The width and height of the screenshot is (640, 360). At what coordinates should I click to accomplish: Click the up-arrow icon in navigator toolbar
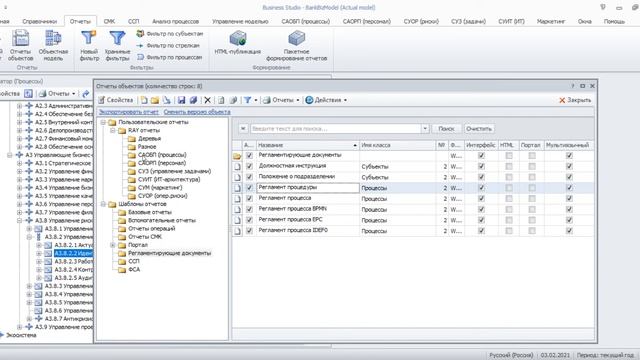tap(28, 93)
